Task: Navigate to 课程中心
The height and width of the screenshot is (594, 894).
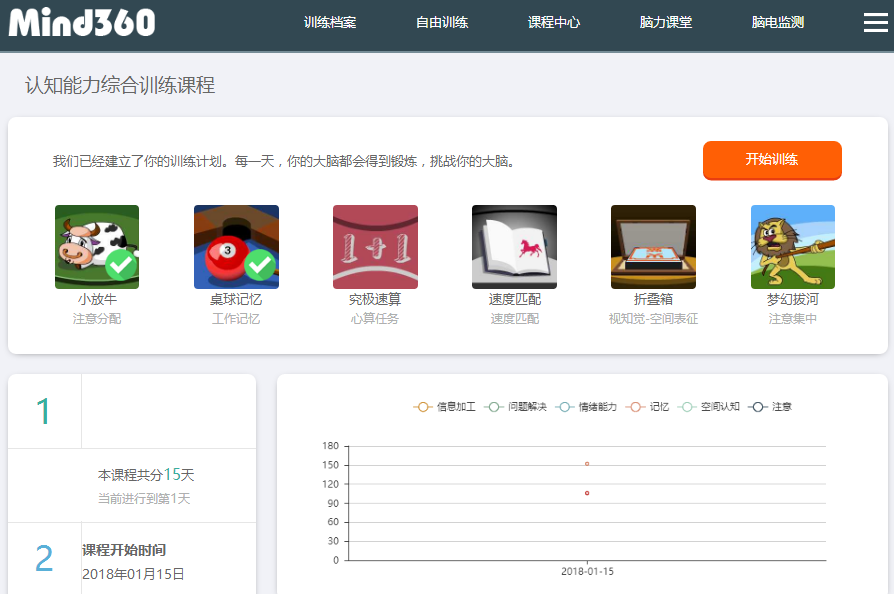Action: [x=554, y=23]
